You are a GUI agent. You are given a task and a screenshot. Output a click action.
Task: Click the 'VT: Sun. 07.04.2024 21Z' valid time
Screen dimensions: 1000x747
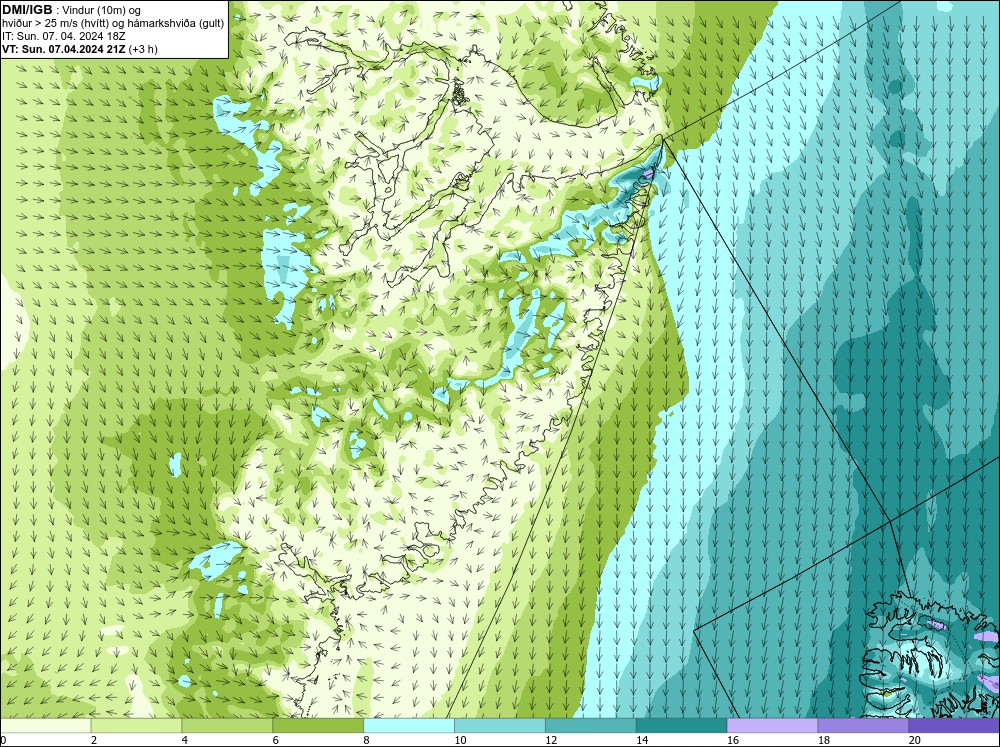(x=64, y=49)
